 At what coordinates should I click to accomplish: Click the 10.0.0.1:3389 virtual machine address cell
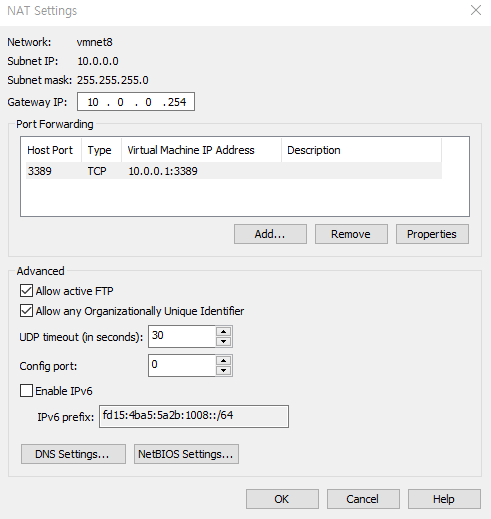click(163, 171)
